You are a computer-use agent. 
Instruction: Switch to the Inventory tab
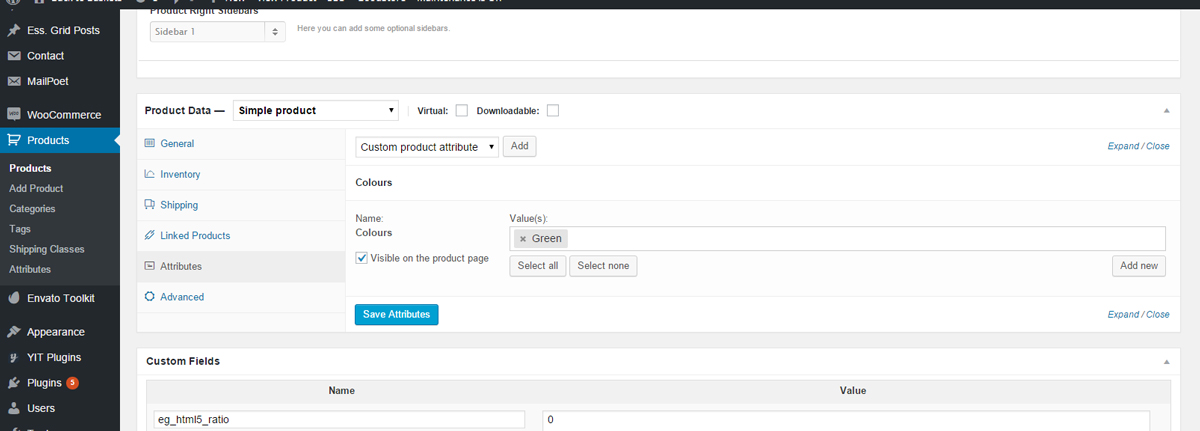[x=180, y=174]
